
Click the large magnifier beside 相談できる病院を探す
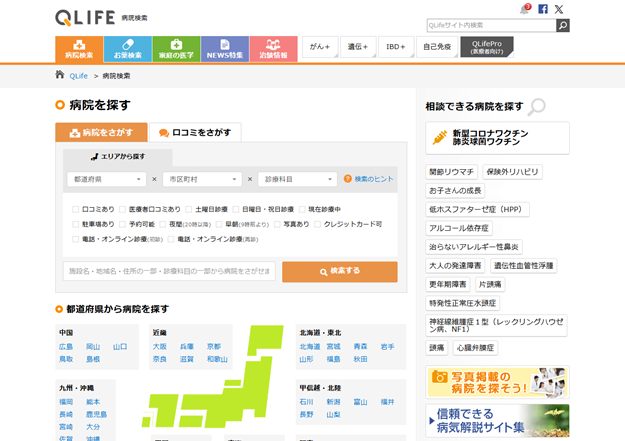(x=537, y=107)
